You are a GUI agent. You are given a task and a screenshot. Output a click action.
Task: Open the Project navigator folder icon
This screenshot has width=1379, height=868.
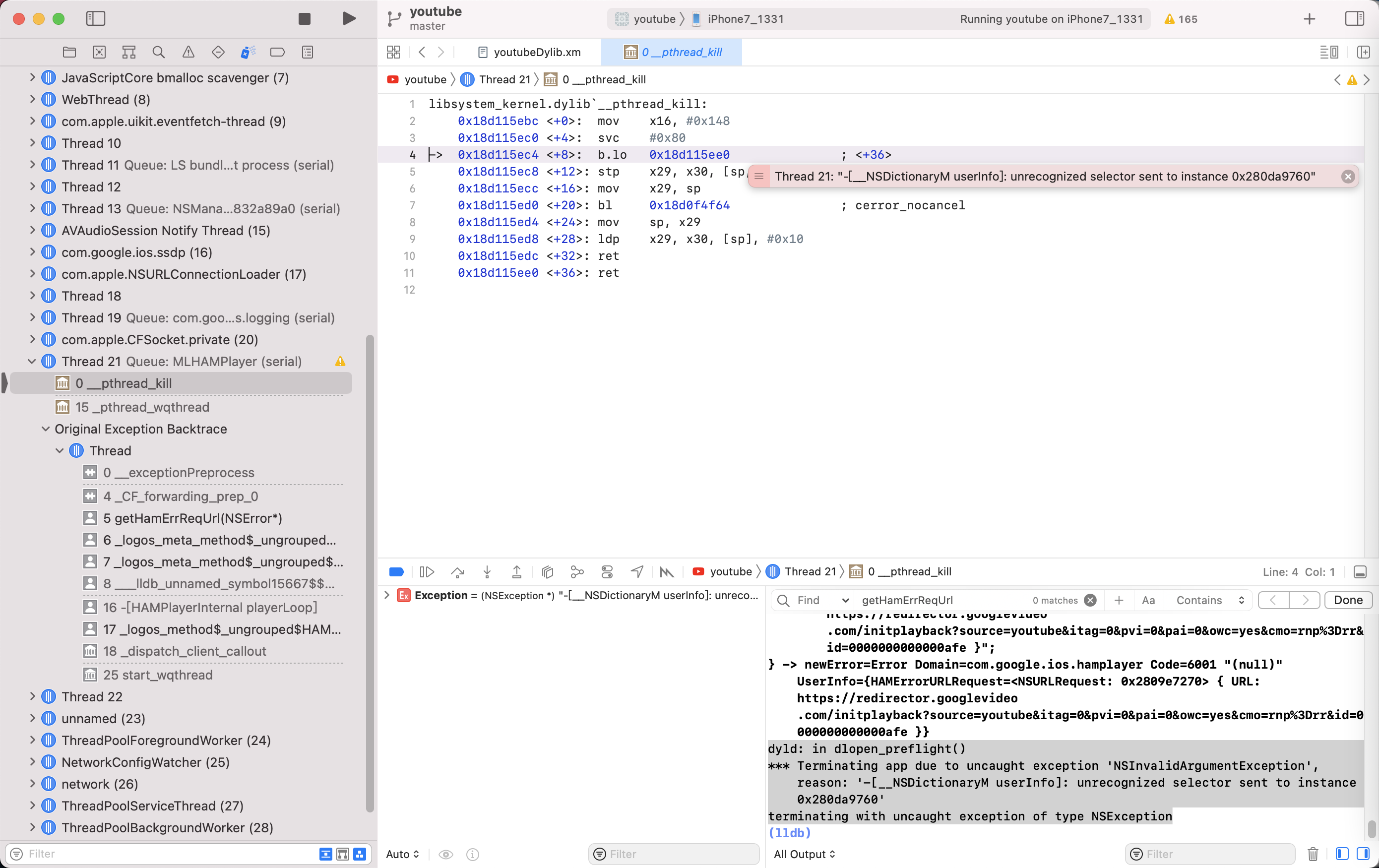coord(69,52)
